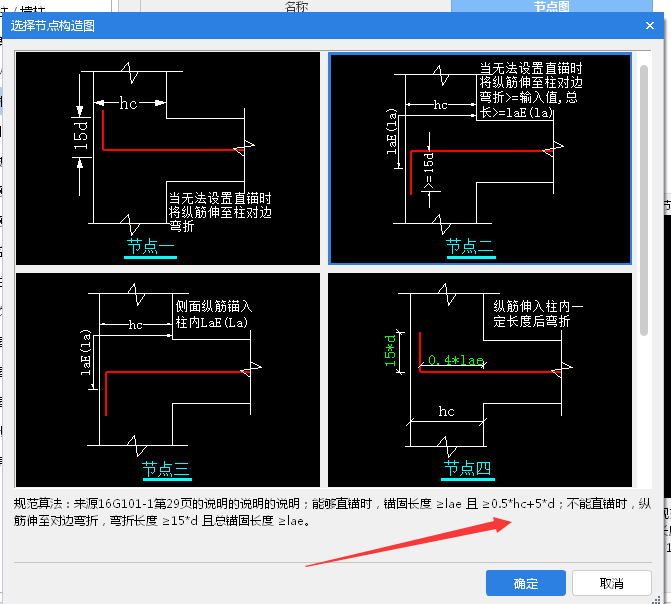Click the resize grip at dialog corner

point(655,600)
